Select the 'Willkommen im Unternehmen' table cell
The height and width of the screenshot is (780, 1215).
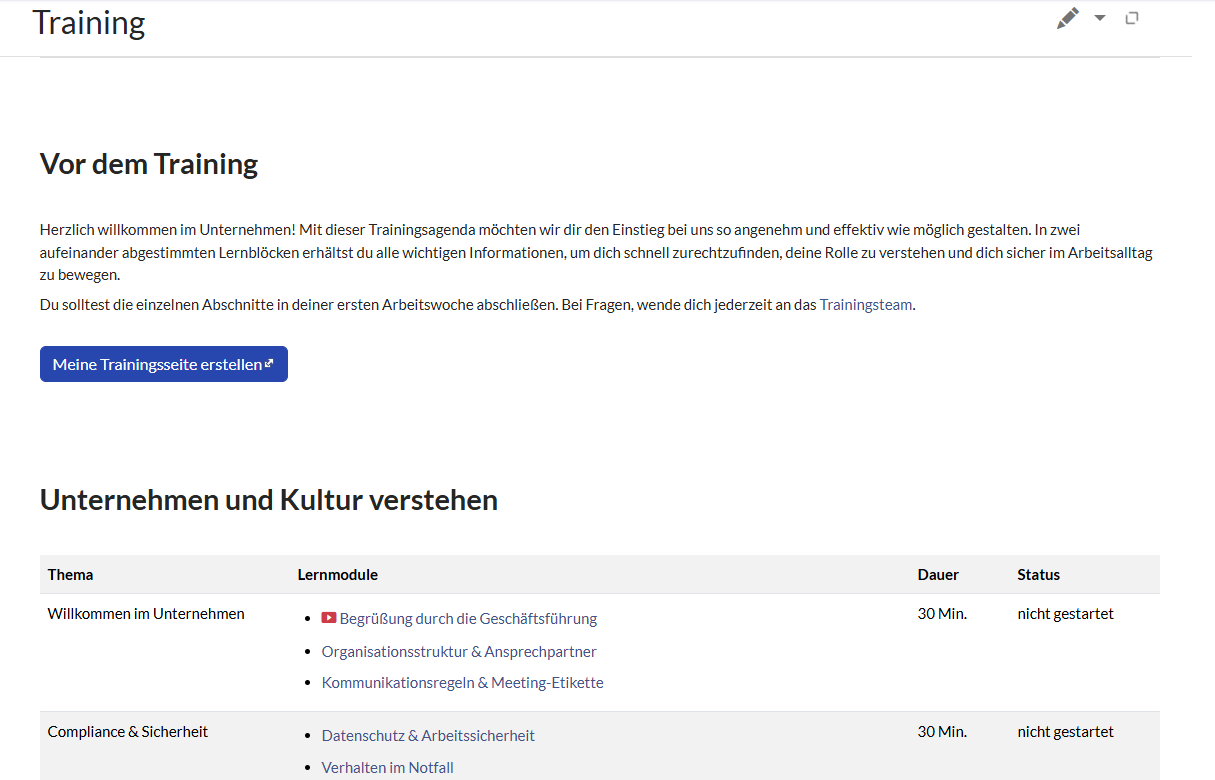146,613
